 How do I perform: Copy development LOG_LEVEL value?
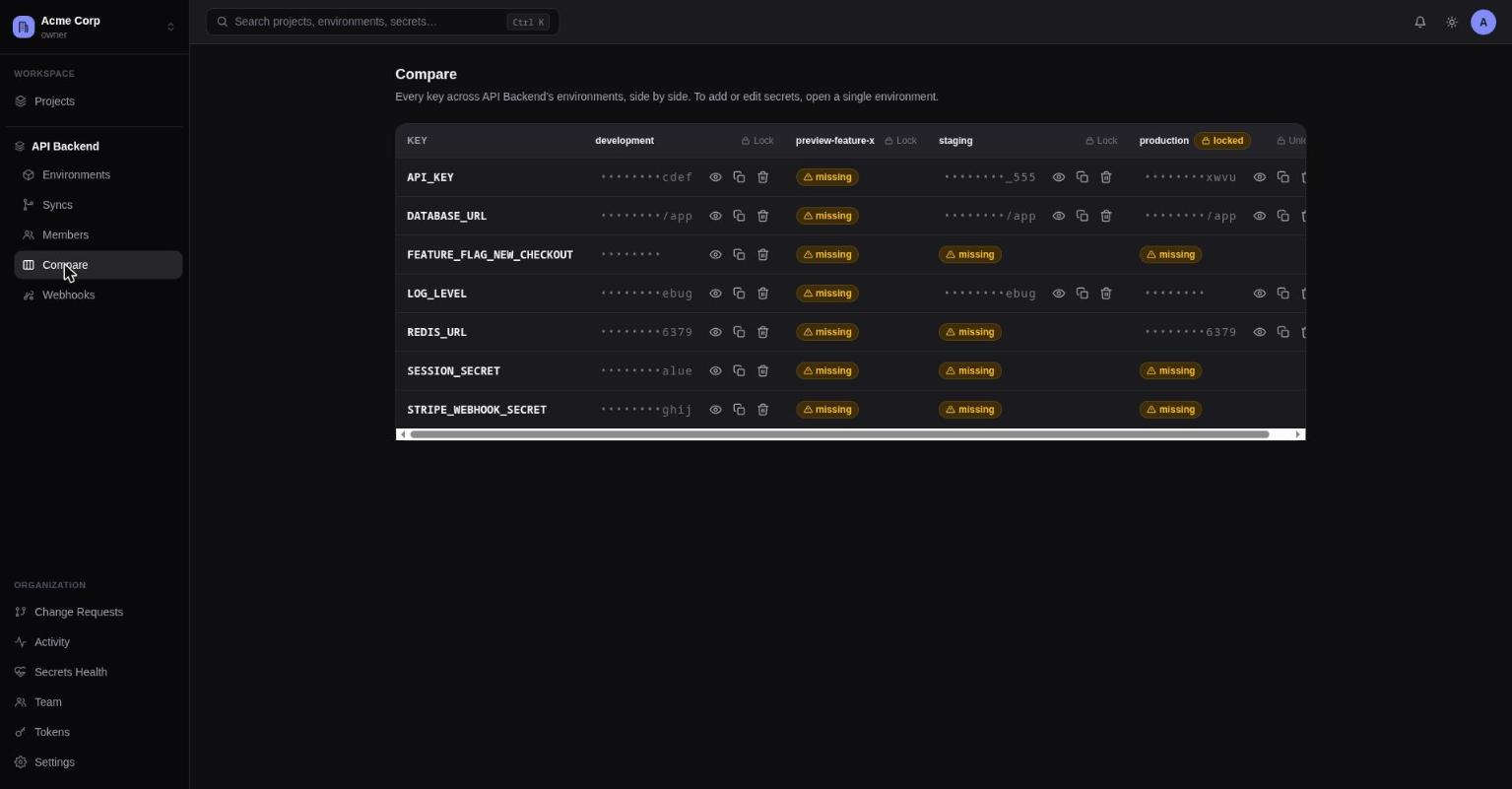point(739,294)
